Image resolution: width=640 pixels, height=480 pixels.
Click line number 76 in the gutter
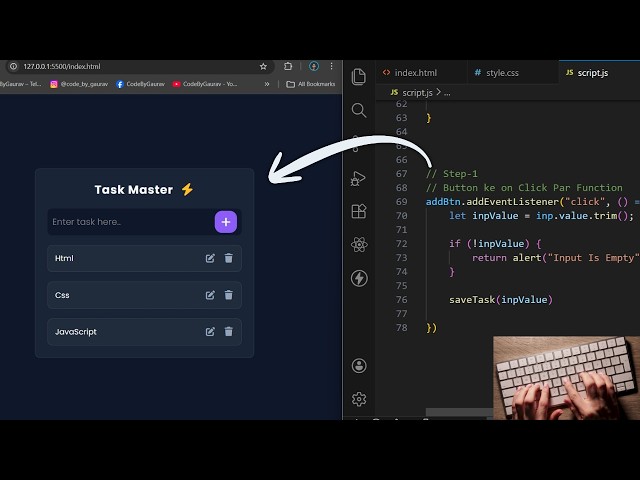click(x=402, y=300)
